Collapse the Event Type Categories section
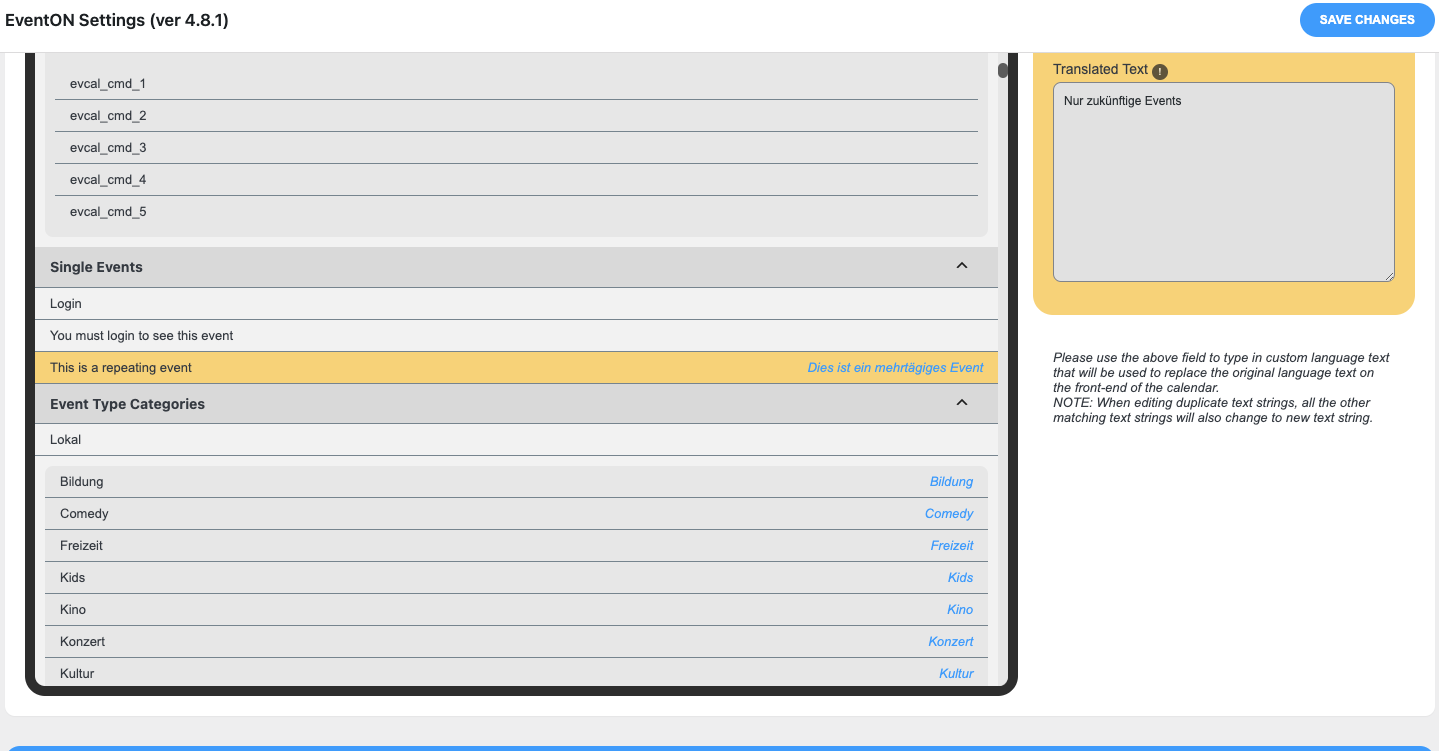Viewport: 1439px width, 751px height. pyautogui.click(x=962, y=403)
